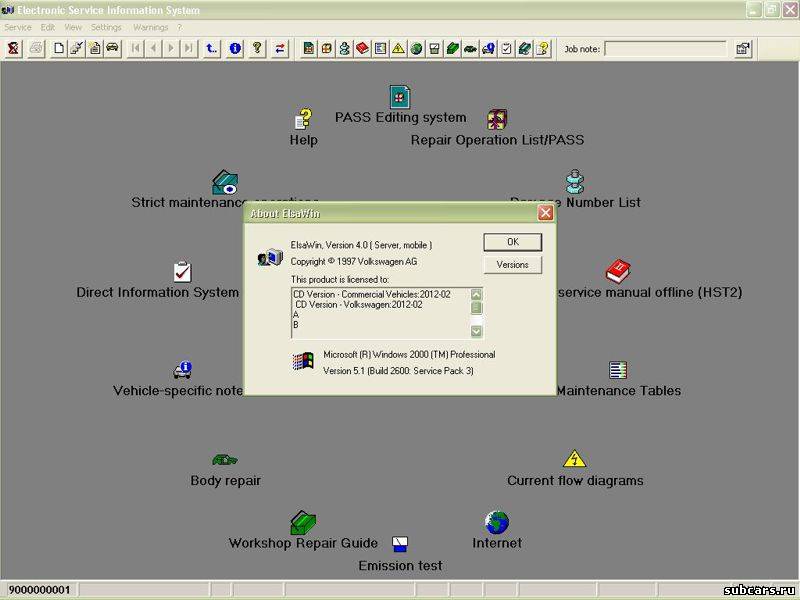Click the license list scroll-up arrow
Viewport: 800px width, 600px height.
(x=476, y=294)
